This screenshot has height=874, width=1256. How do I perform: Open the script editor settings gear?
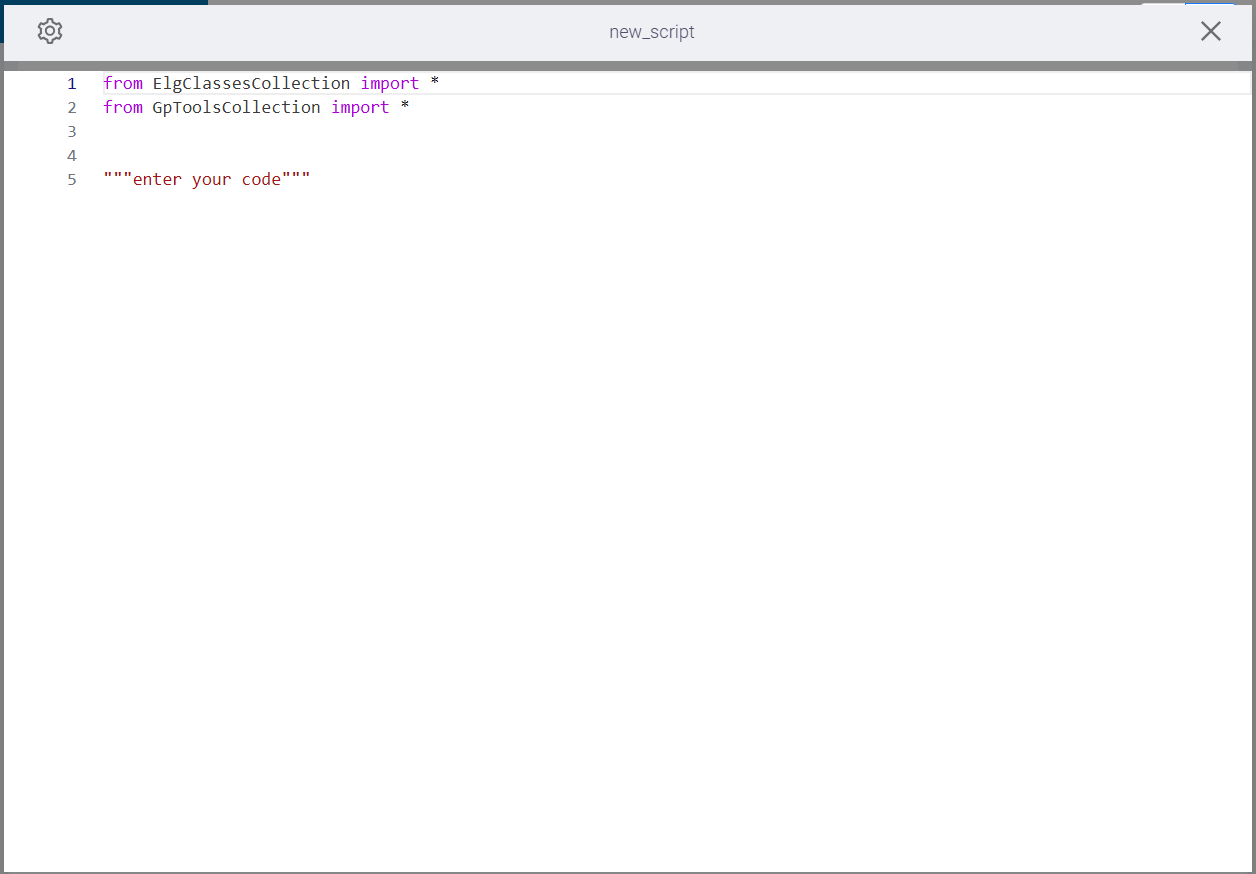pos(50,31)
